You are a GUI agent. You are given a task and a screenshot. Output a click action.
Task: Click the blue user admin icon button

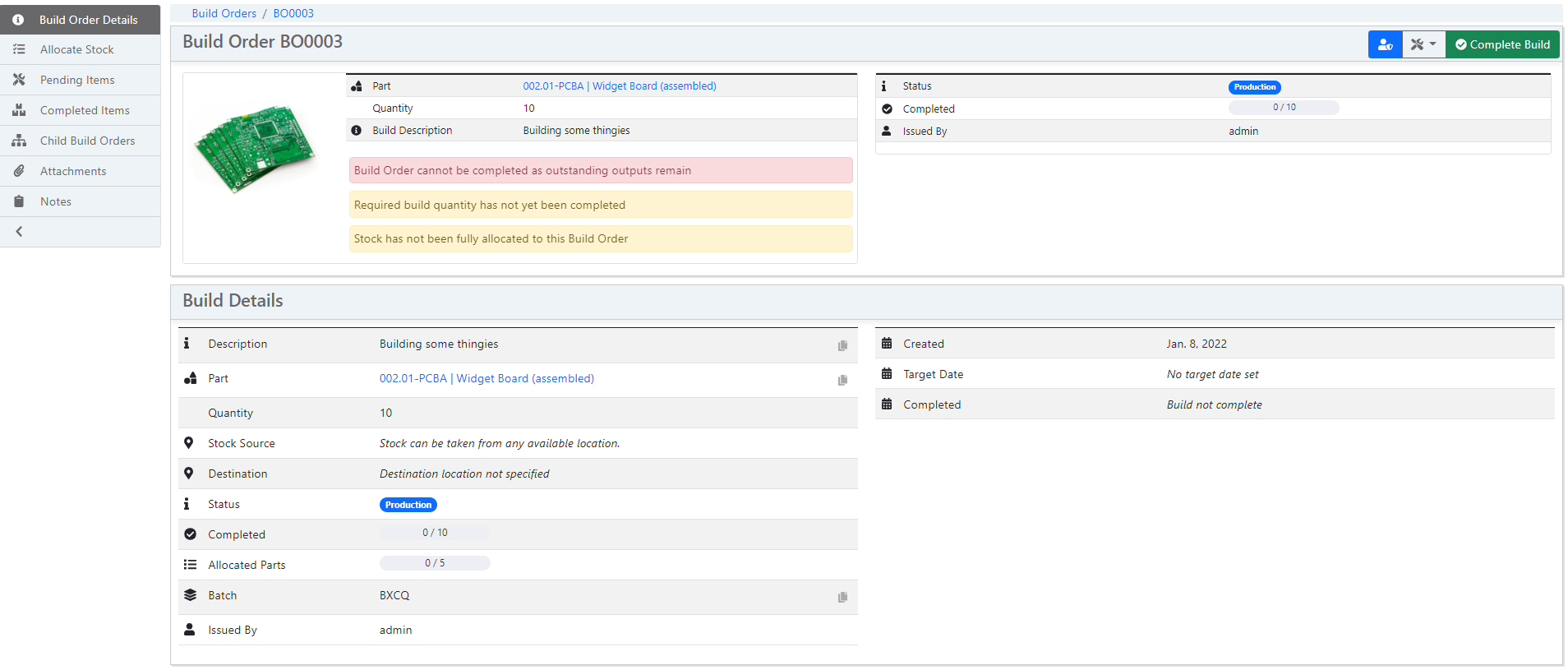[1385, 44]
